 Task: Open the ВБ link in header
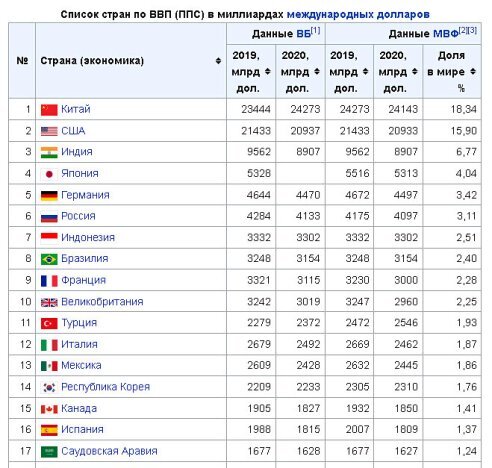(x=303, y=34)
